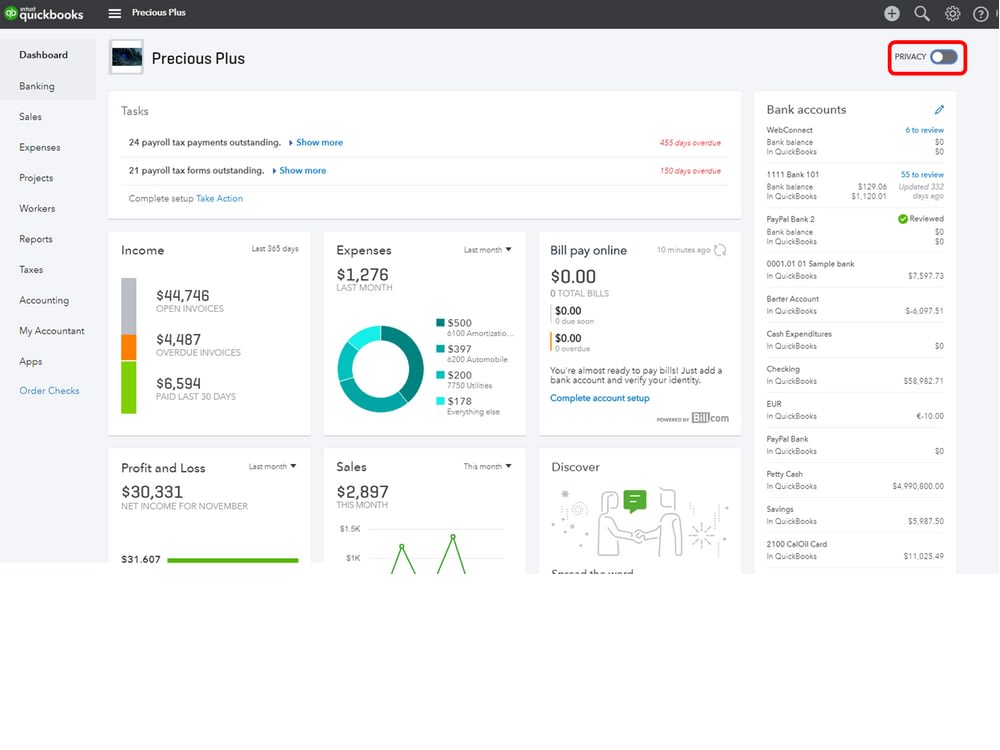Click the Precious Plus company logo thumbnail
This screenshot has height=750, width=1000.
tap(126, 57)
